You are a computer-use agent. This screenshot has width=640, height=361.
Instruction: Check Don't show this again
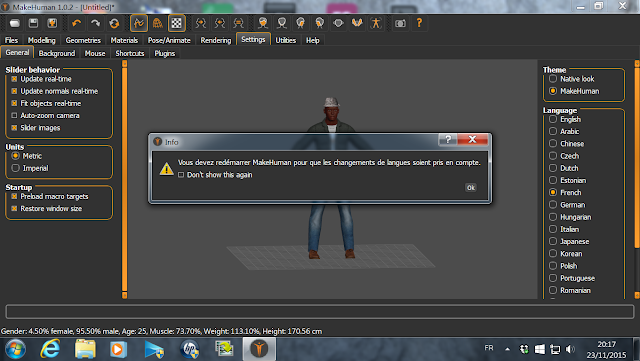coord(181,175)
